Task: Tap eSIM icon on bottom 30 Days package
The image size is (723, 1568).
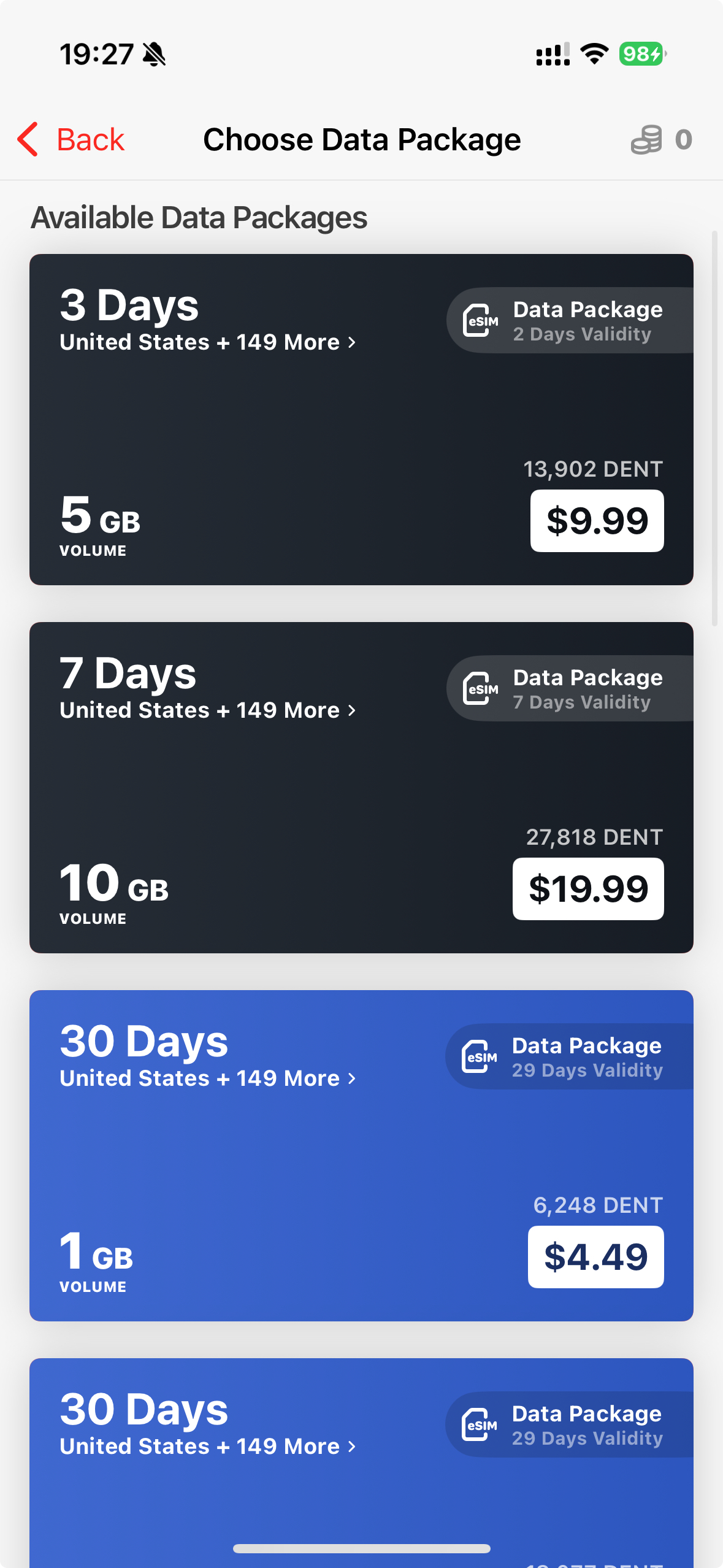Action: (479, 1424)
